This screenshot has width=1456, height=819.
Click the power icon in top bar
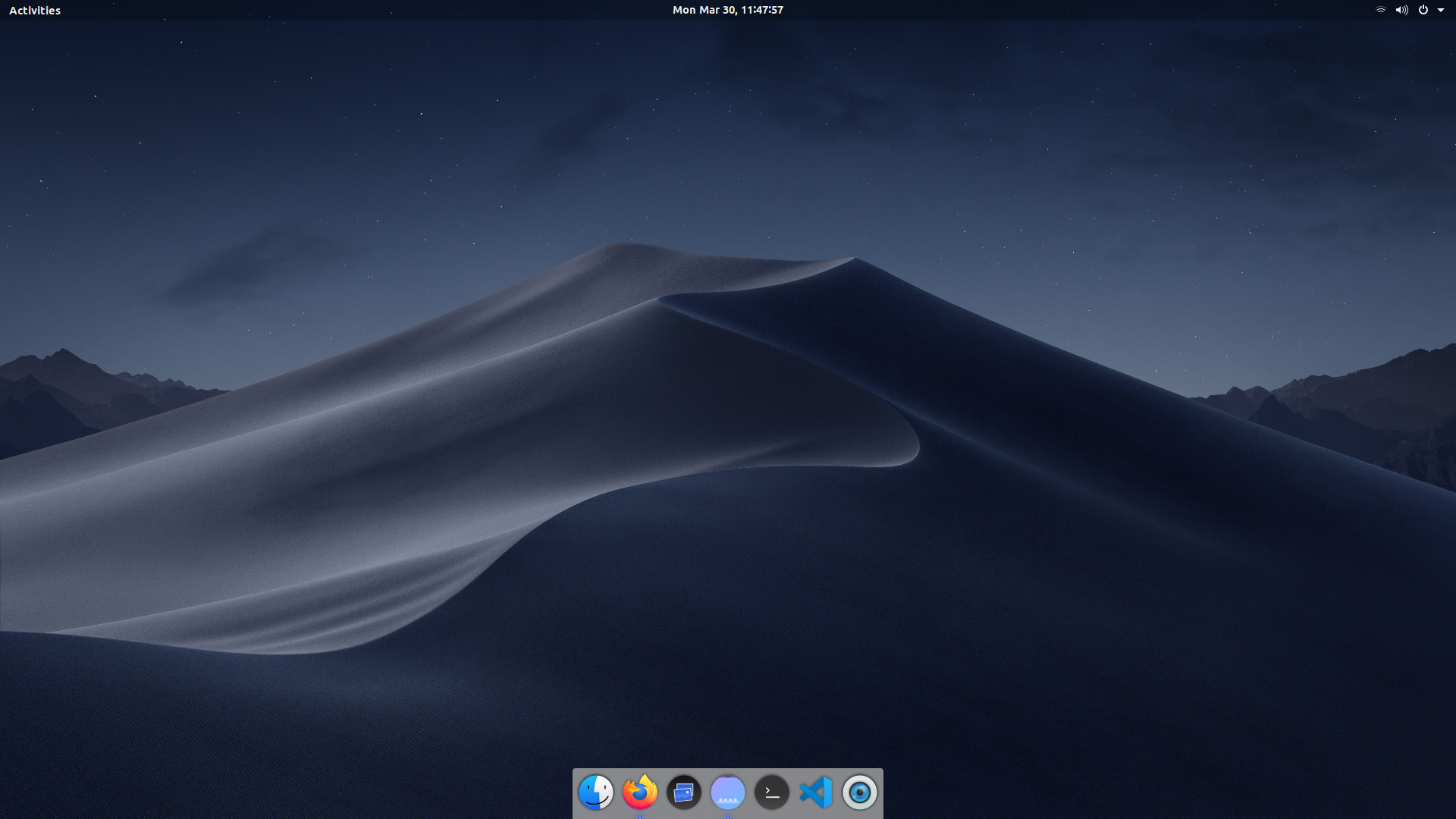click(x=1423, y=10)
